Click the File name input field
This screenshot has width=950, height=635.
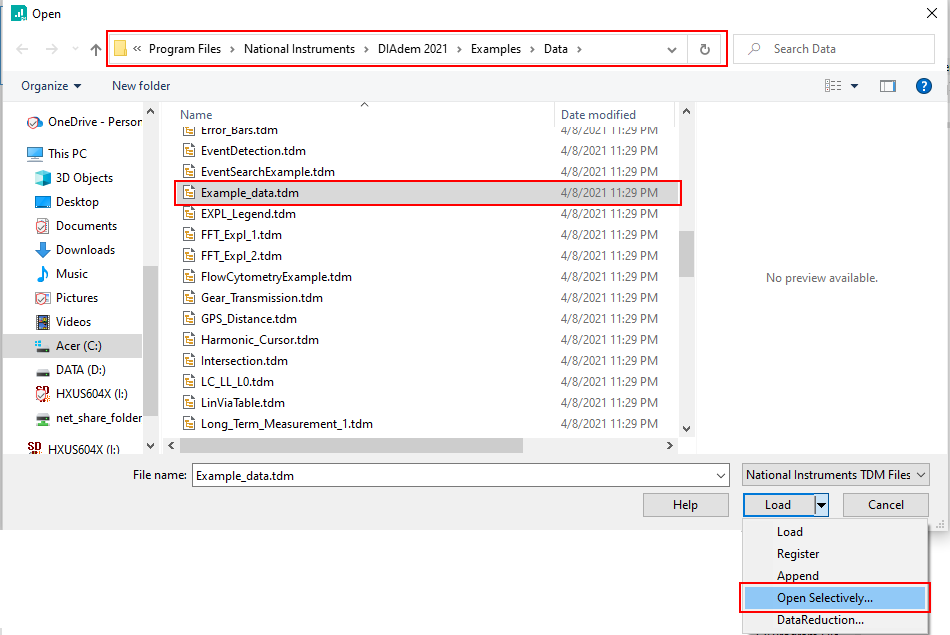point(460,476)
